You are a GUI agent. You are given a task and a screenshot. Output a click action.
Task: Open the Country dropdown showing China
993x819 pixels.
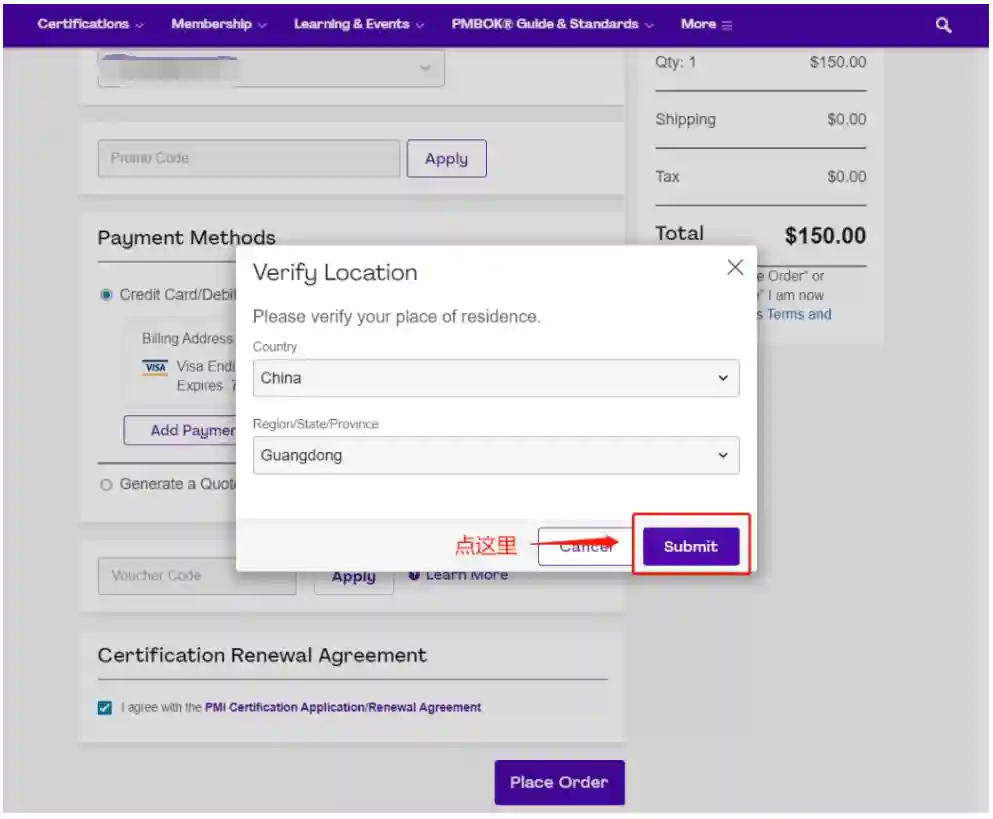[495, 379]
